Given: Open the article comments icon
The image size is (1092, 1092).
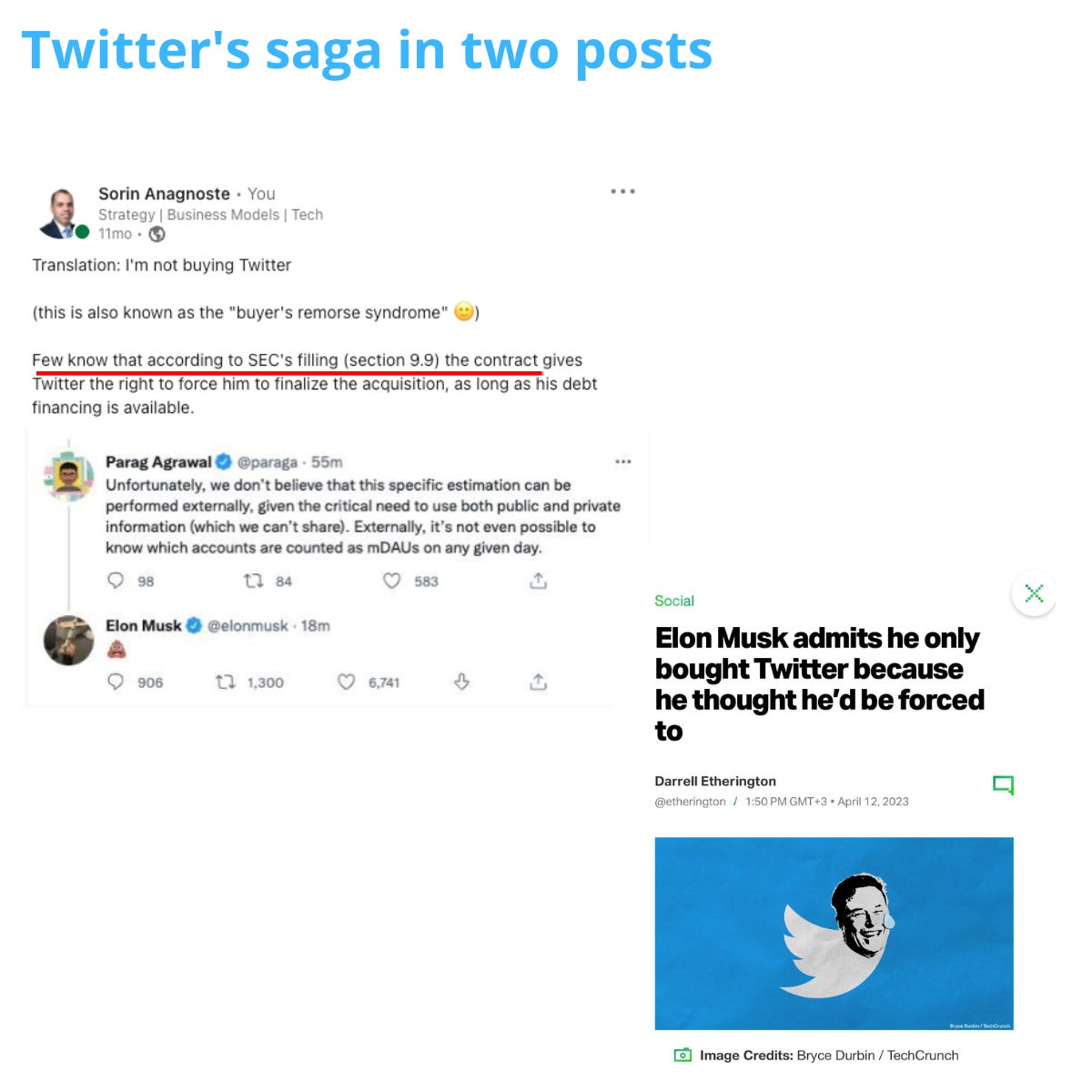Looking at the screenshot, I should [1003, 785].
